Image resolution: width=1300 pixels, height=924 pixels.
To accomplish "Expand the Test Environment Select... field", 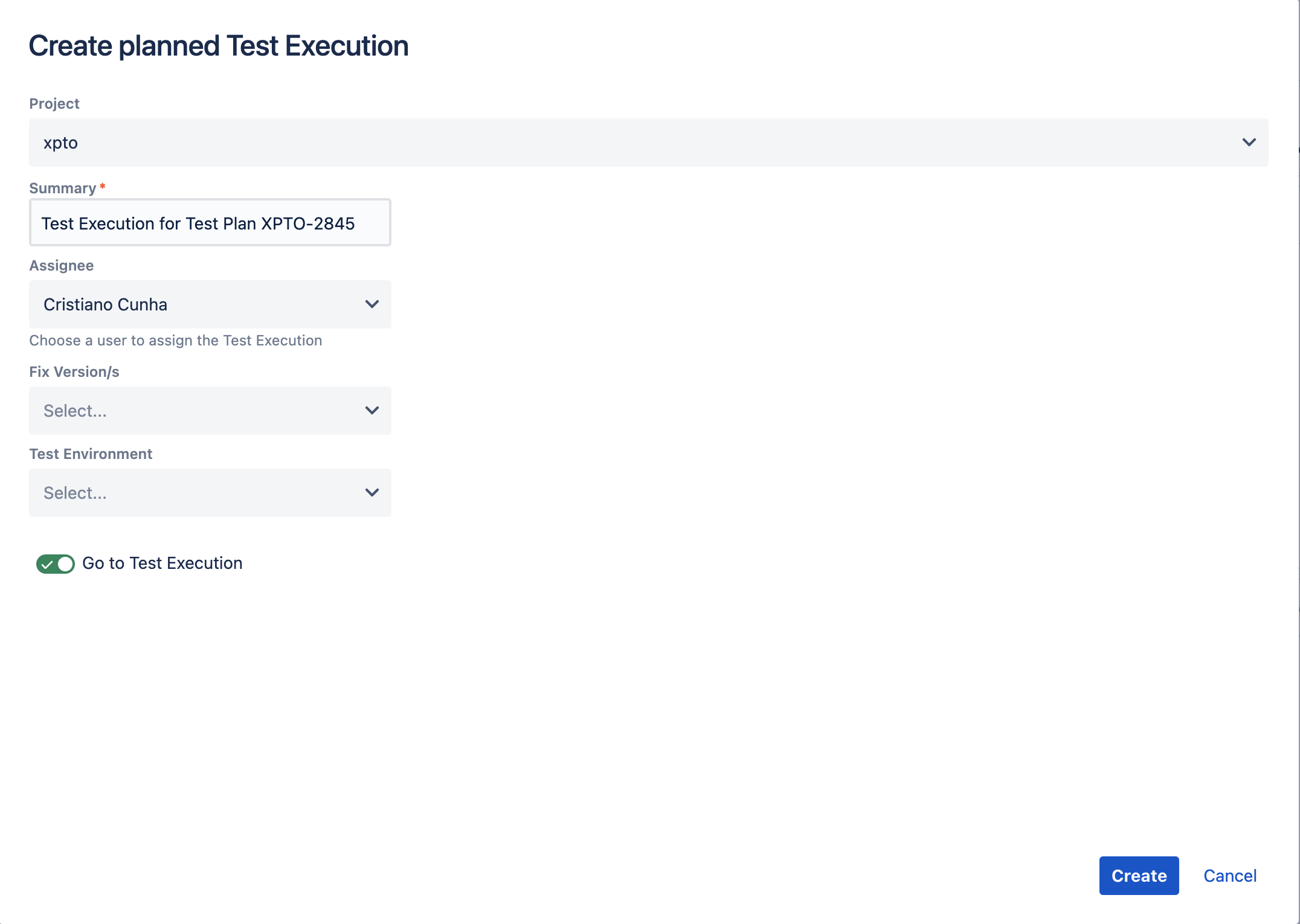I will pos(210,493).
